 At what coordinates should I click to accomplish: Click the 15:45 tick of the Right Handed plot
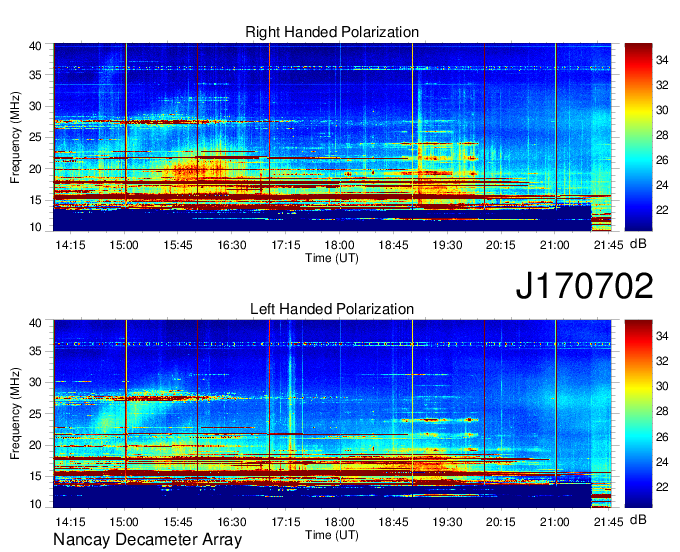(x=178, y=245)
